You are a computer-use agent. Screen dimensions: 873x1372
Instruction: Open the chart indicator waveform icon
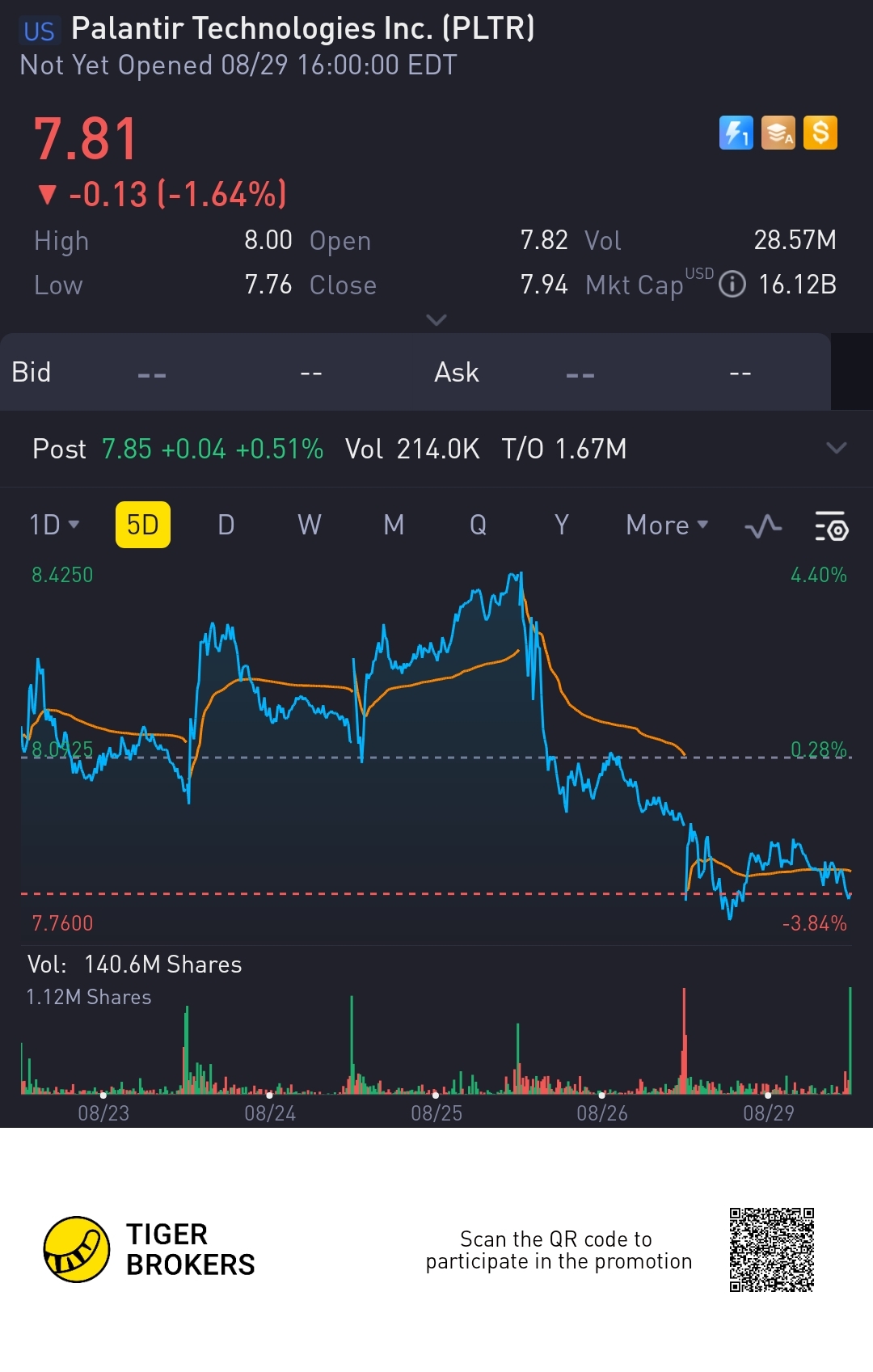click(x=763, y=527)
